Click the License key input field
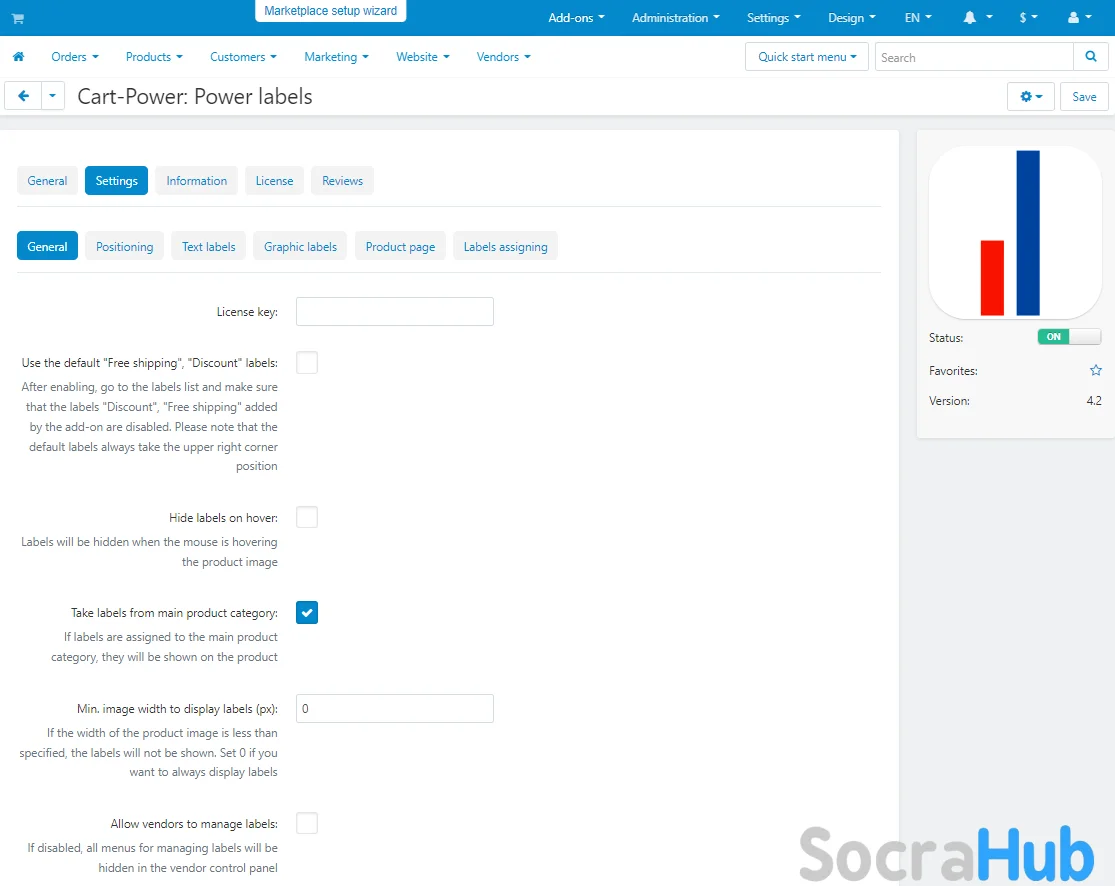Viewport: 1115px width, 886px height. pos(395,312)
